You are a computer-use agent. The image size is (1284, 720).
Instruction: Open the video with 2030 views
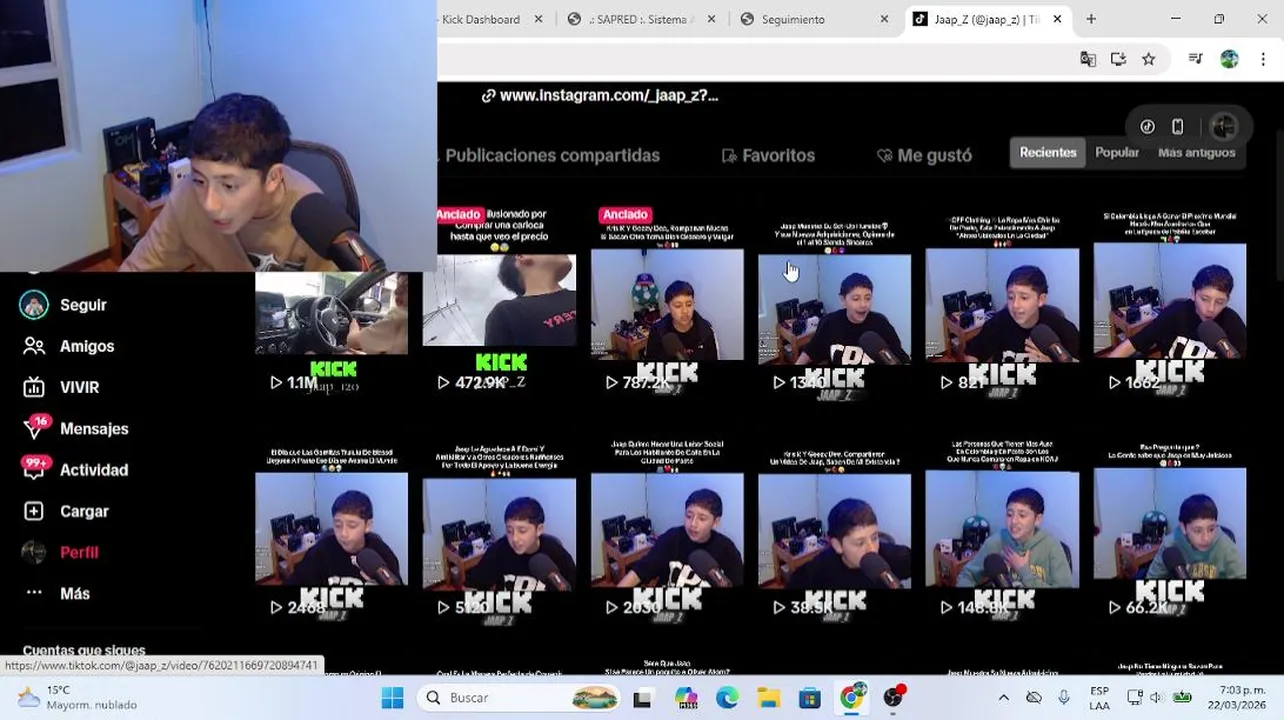point(667,530)
